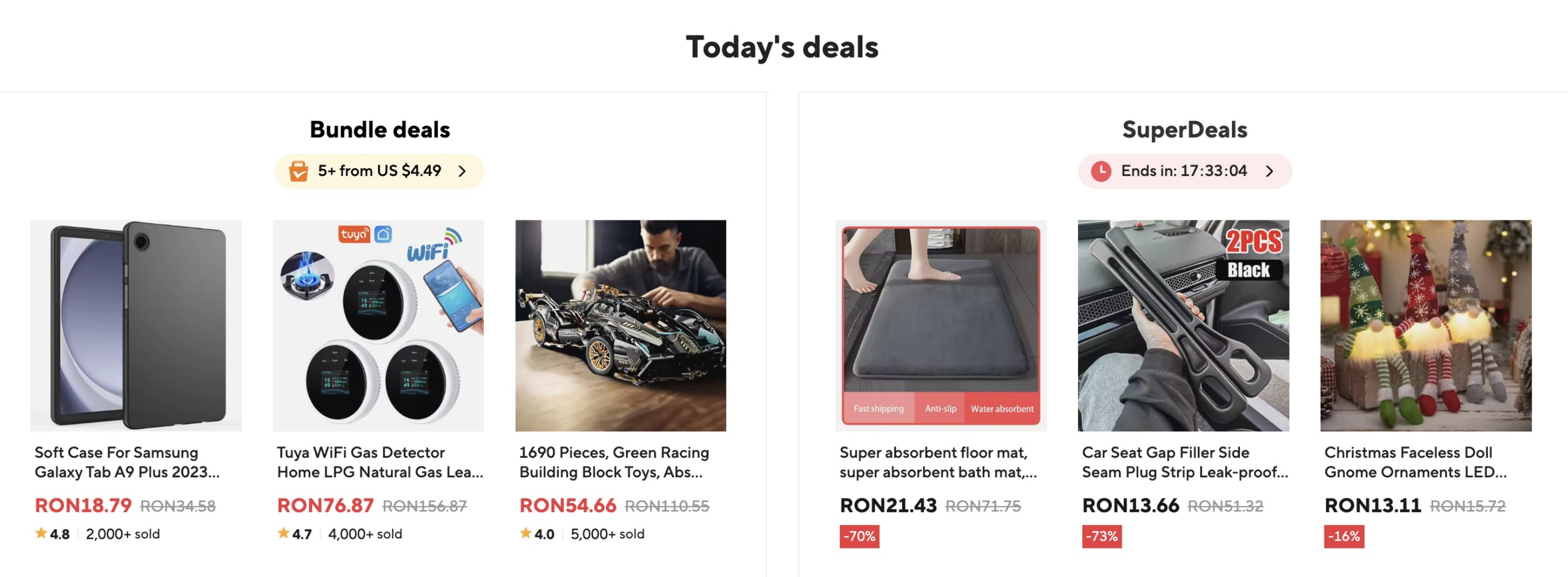This screenshot has height=577, width=1568.
Task: Open Super absorbent floor mat title link
Action: click(x=937, y=462)
